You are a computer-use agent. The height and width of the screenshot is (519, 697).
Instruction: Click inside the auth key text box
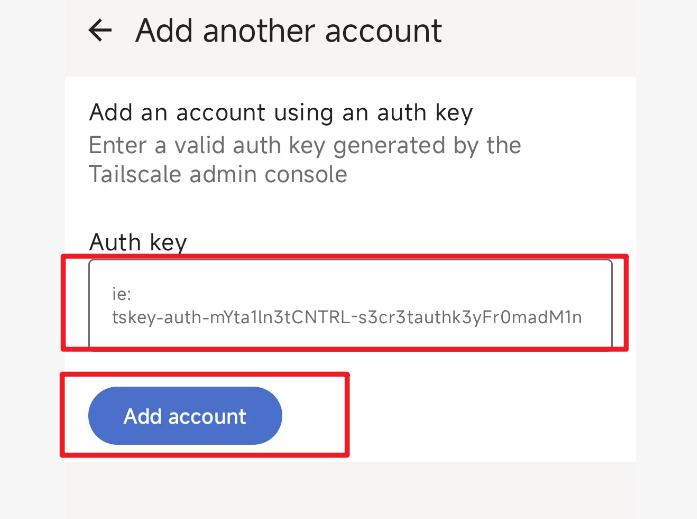pos(349,304)
